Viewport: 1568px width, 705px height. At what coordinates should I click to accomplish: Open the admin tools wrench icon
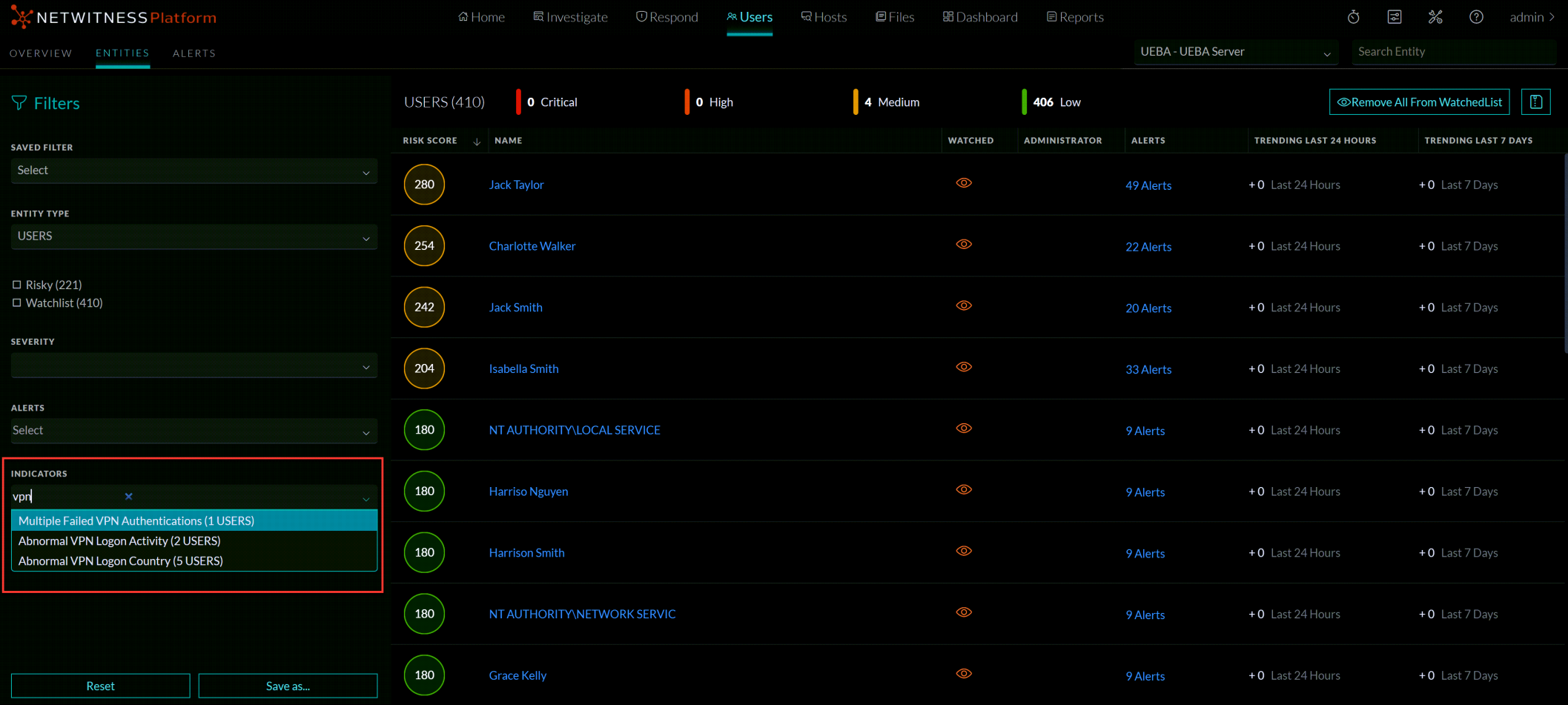1435,16
